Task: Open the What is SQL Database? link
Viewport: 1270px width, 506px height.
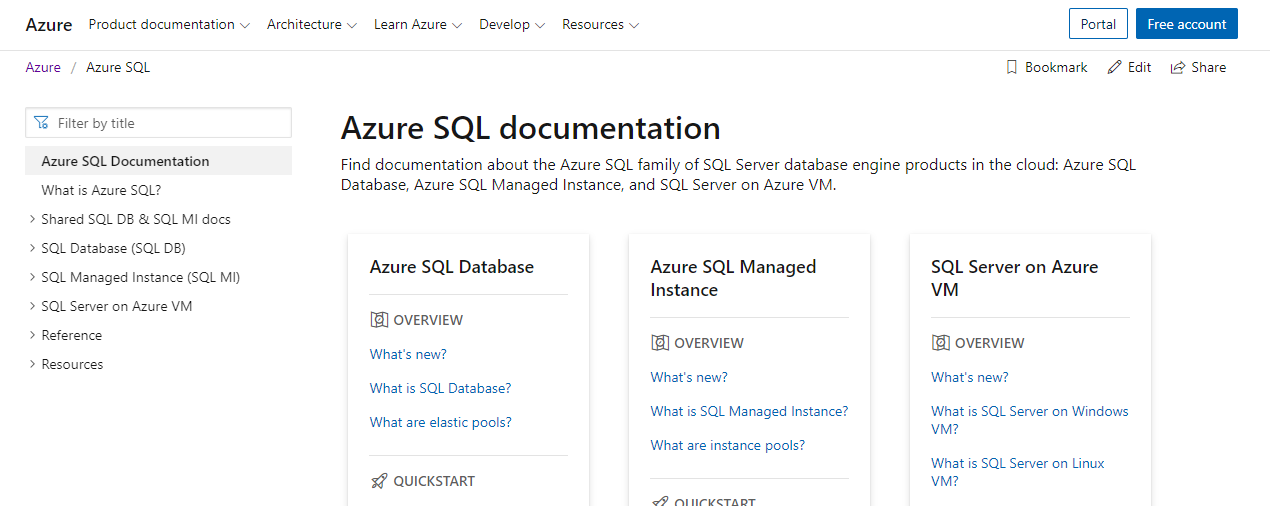Action: click(x=440, y=388)
